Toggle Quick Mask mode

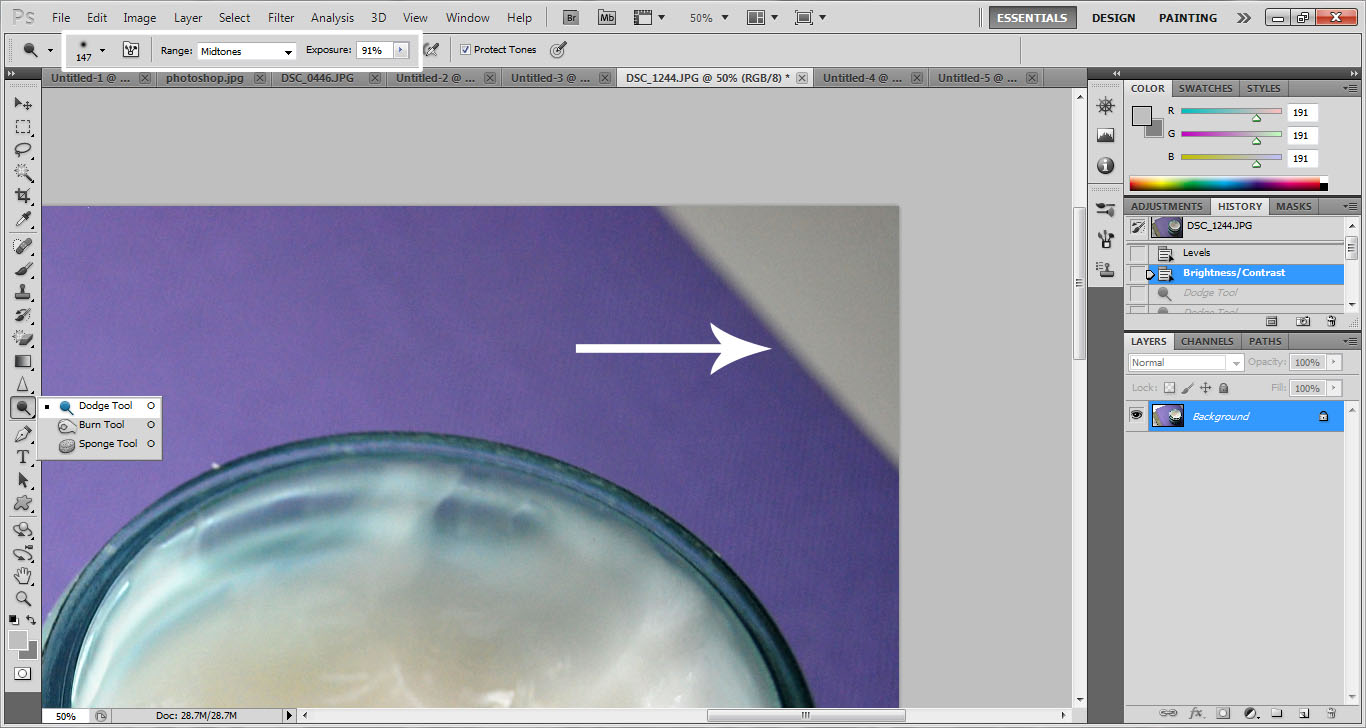click(x=22, y=674)
